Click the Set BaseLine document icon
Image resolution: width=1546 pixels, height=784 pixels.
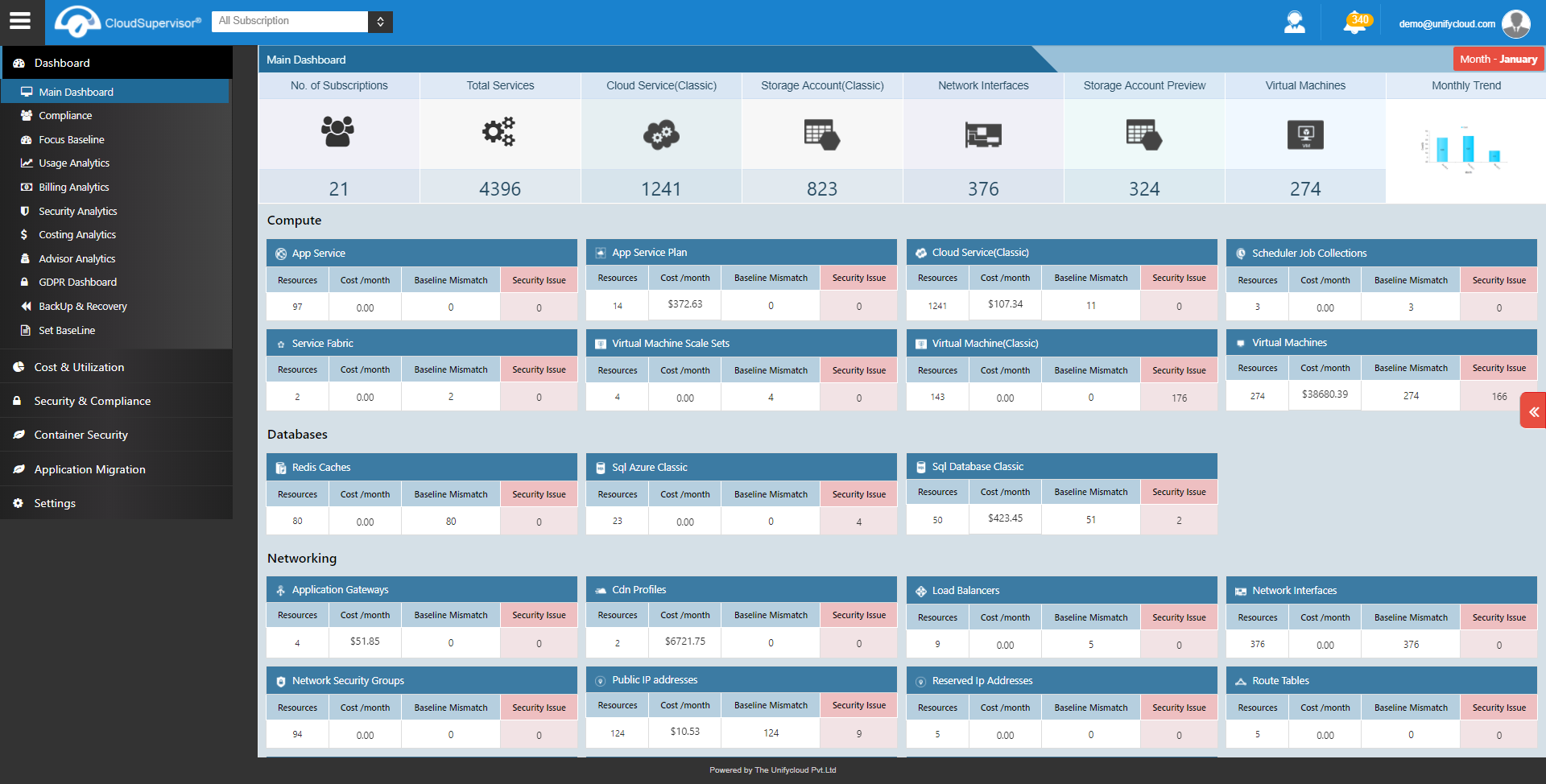click(x=25, y=330)
